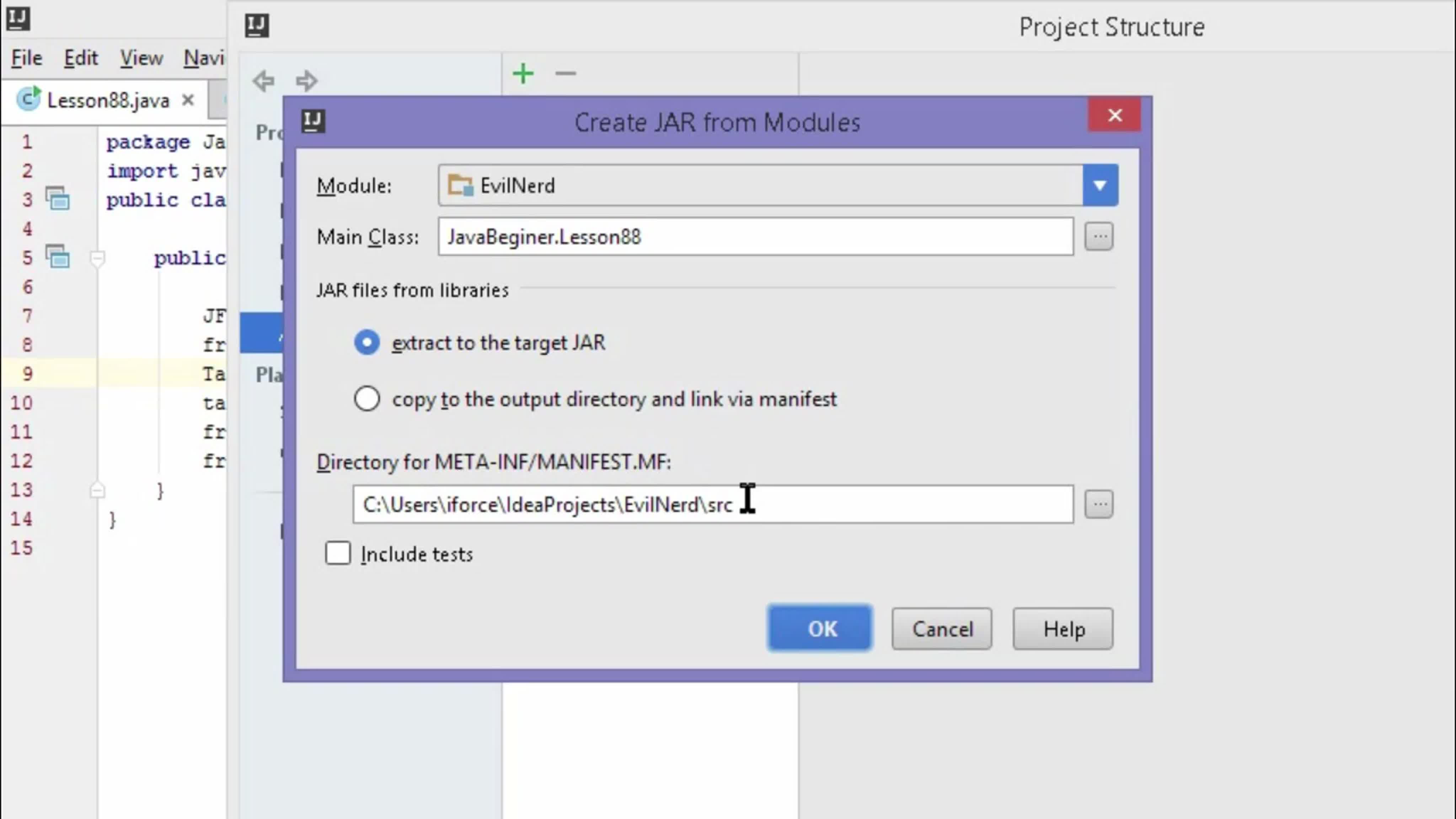The image size is (1456, 819).
Task: Browse for Main Class with ellipsis button
Action: click(x=1098, y=236)
